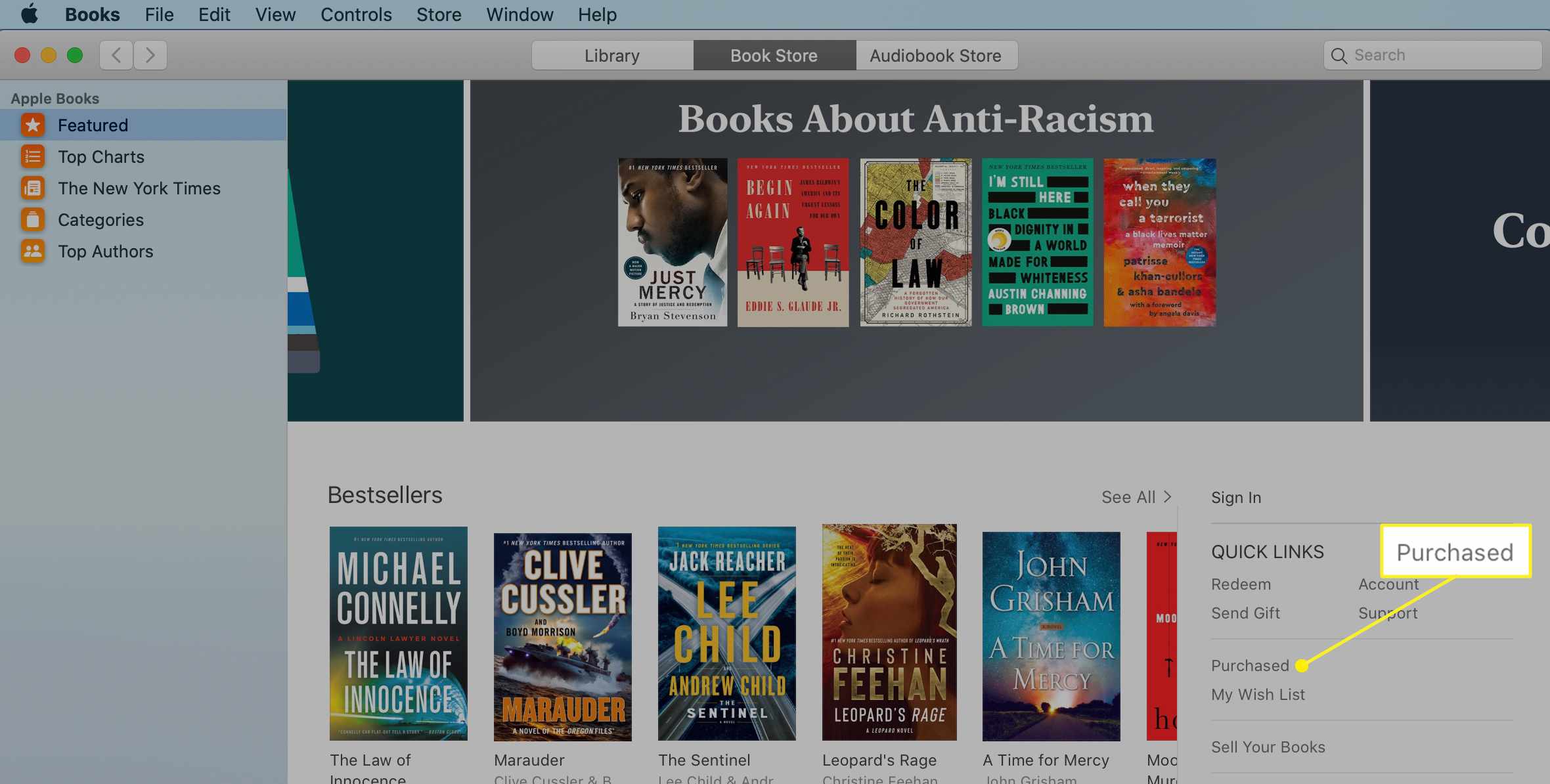
Task: Open the View menu
Action: (x=275, y=14)
